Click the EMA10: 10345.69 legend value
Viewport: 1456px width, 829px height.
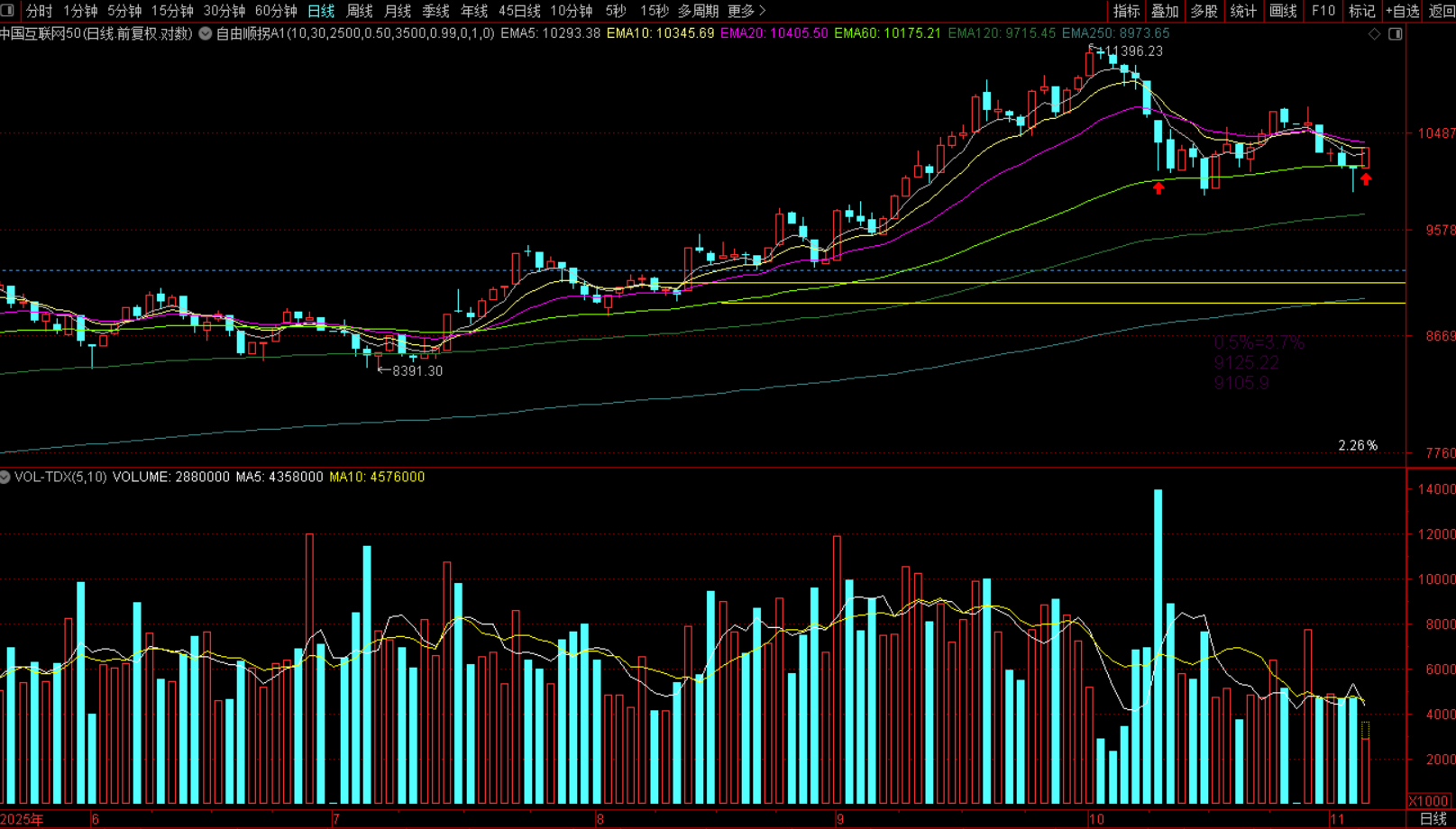[660, 33]
